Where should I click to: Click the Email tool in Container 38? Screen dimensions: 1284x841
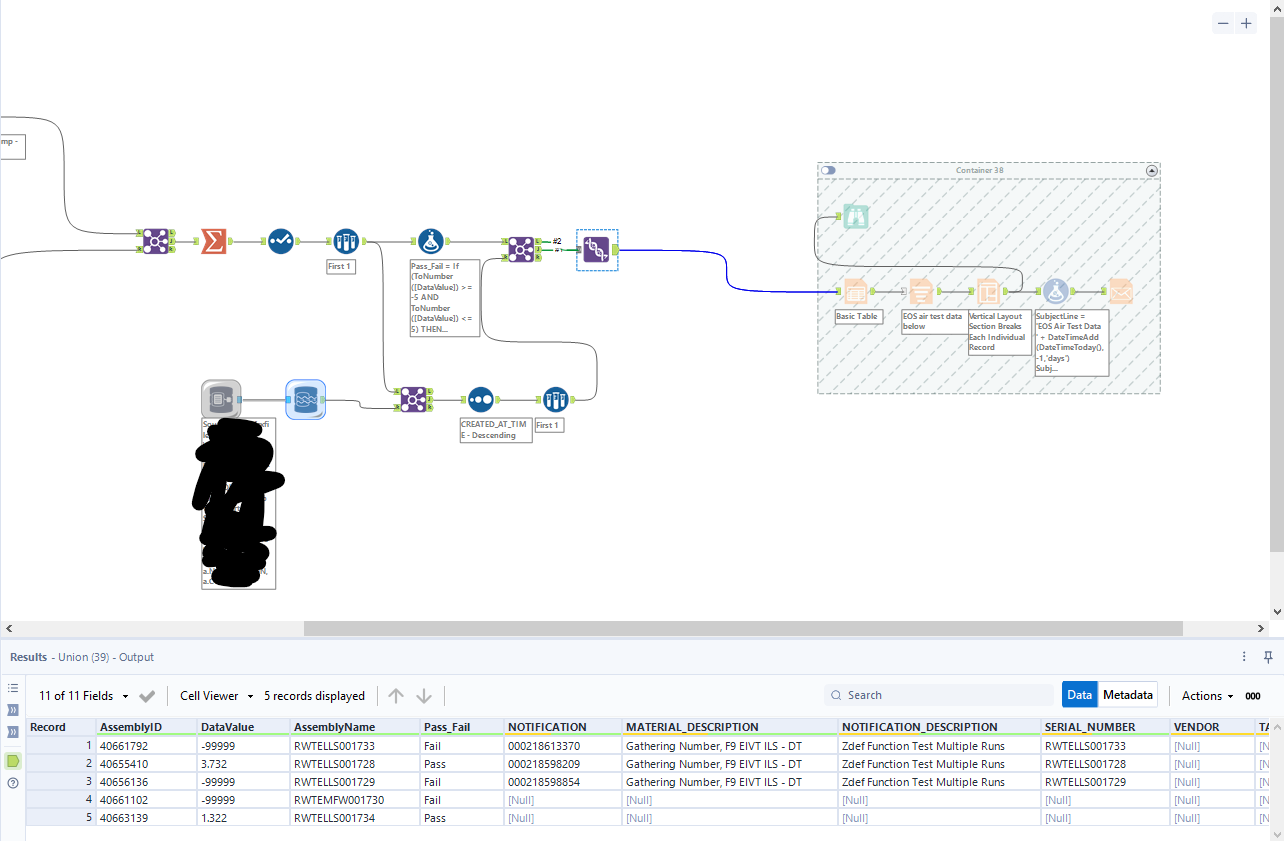click(x=1119, y=291)
